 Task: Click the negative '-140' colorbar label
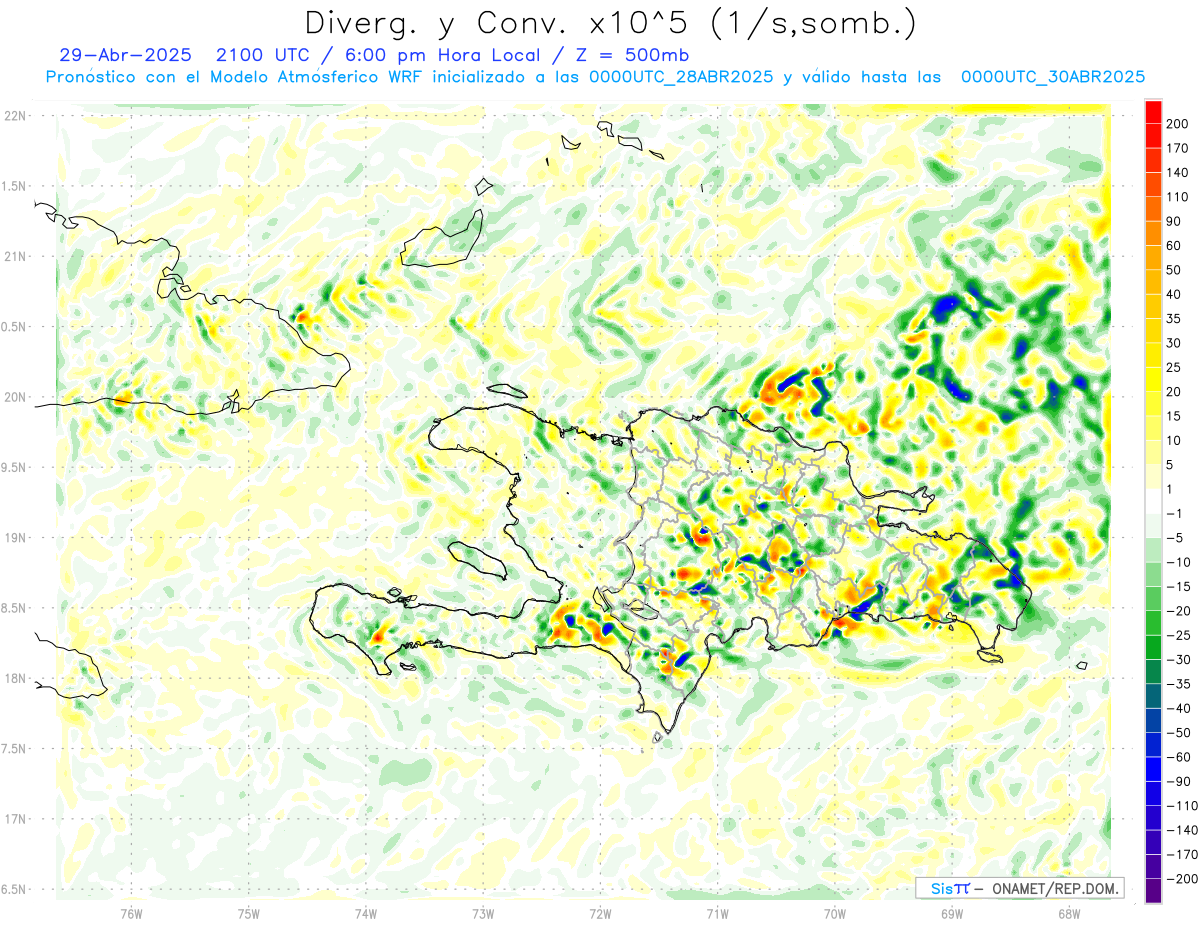1181,830
